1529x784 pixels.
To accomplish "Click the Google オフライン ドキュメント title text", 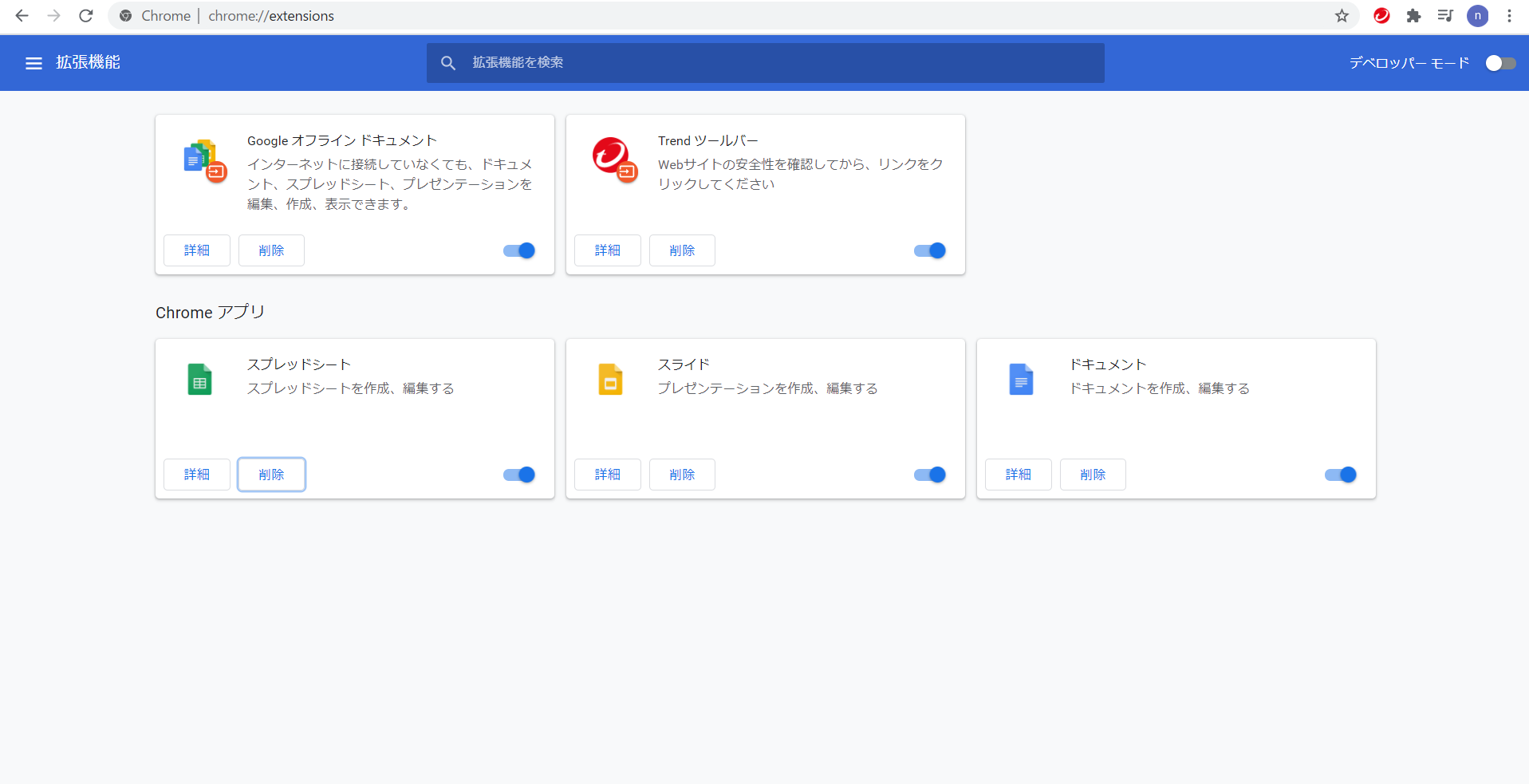I will (x=342, y=140).
